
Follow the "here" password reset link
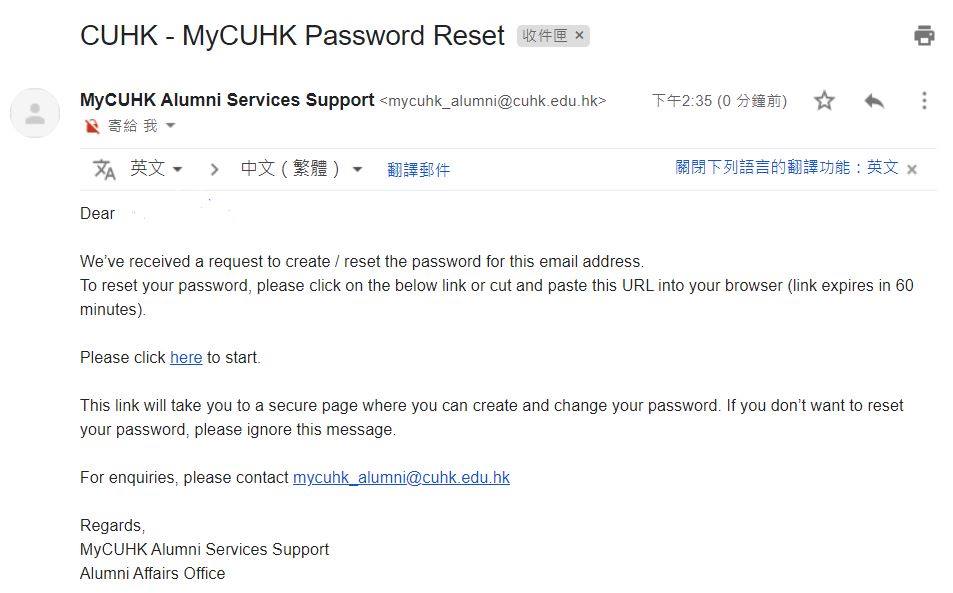tap(186, 358)
